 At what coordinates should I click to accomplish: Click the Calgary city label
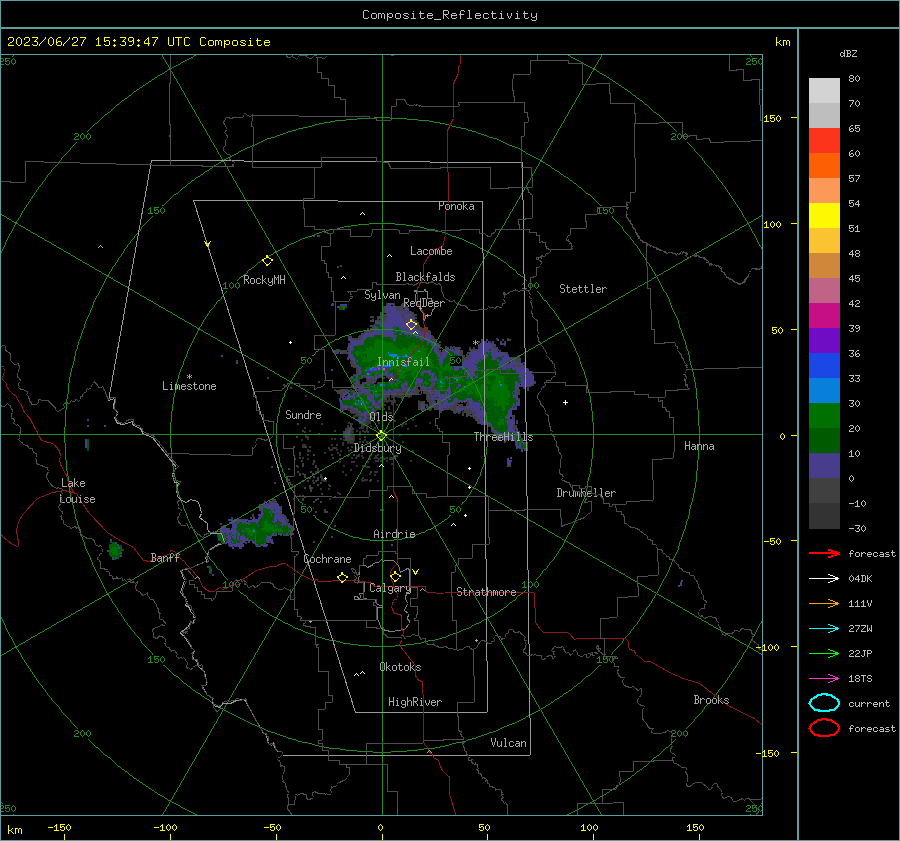pyautogui.click(x=390, y=588)
